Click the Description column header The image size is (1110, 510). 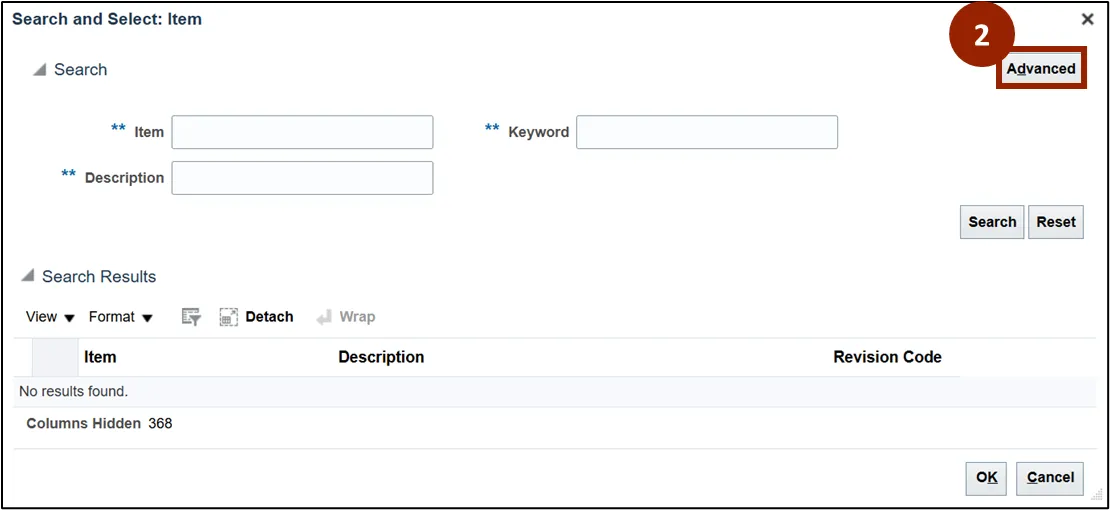click(x=381, y=357)
